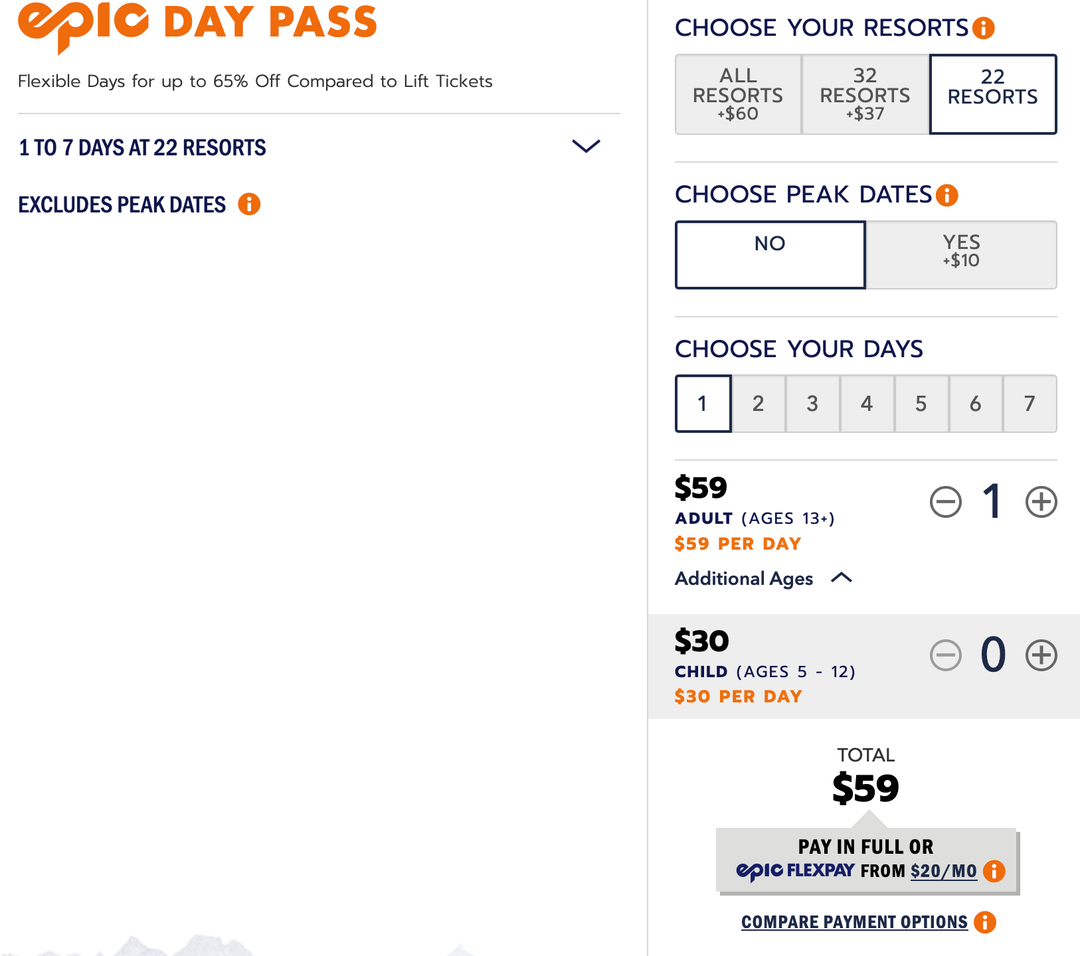
Task: Click the plus icon to add a child
Action: [x=1041, y=655]
